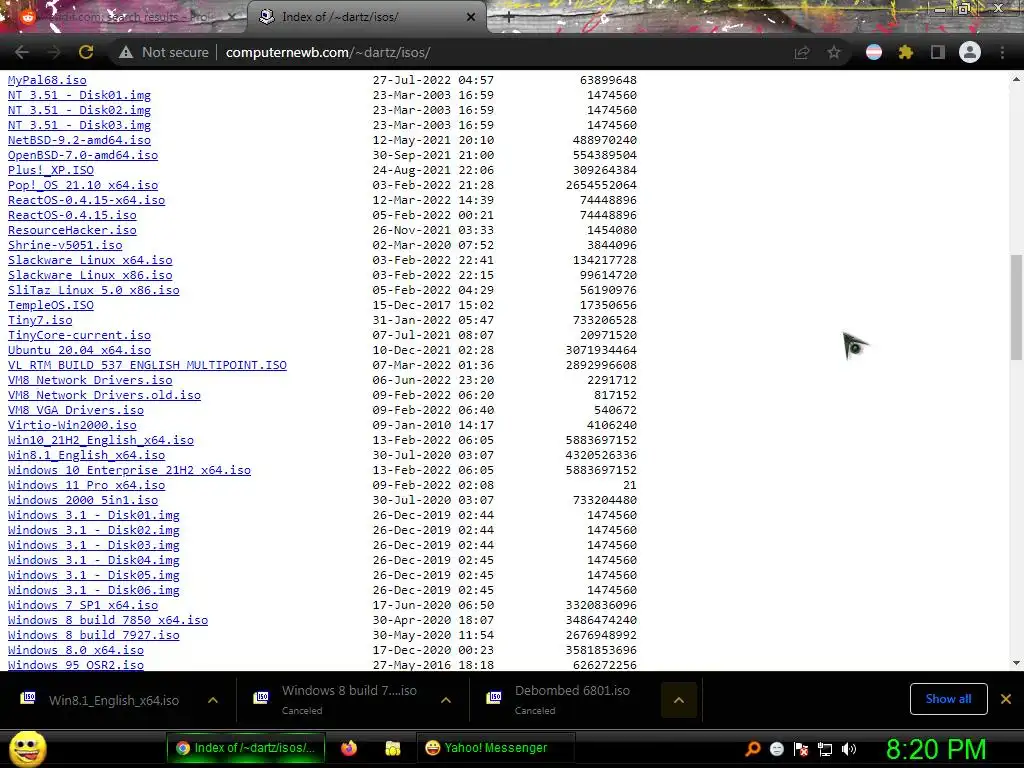Open options for Debombed 6801.iso download
Screen dimensions: 1024x768
(679, 700)
